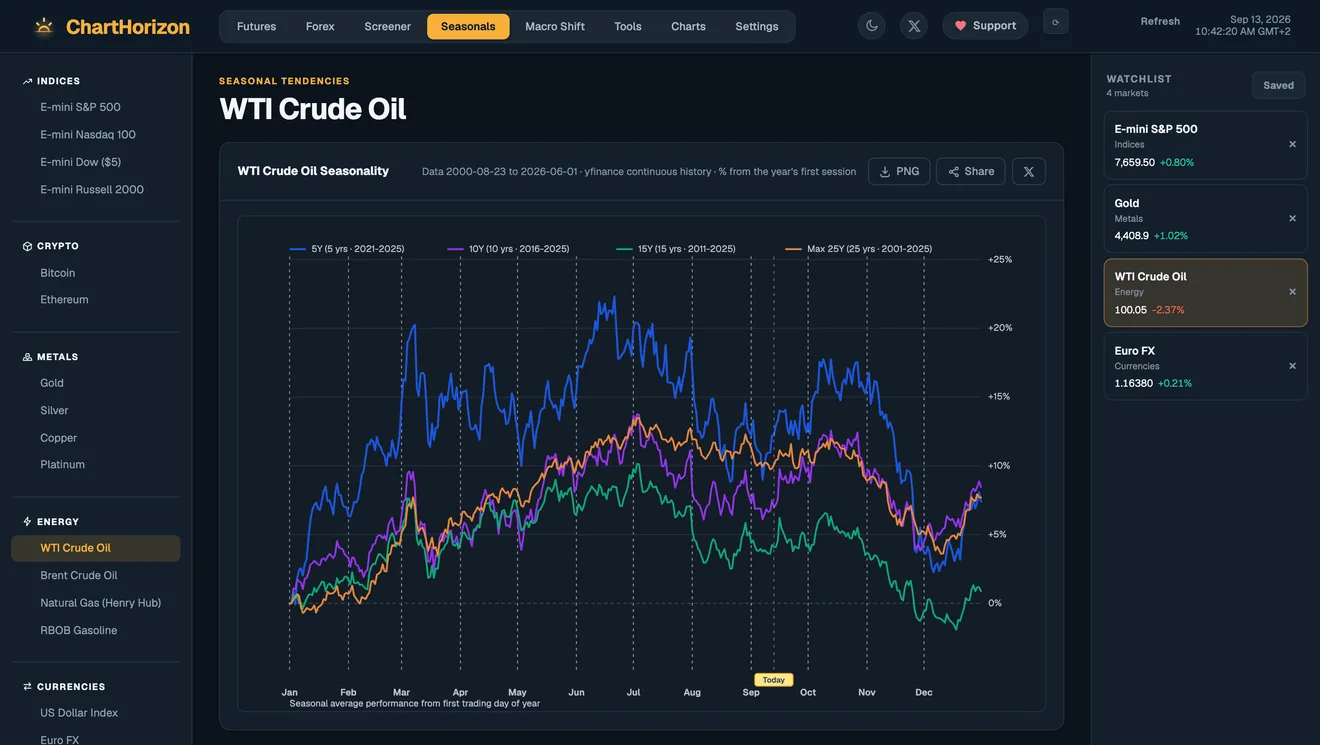
Task: Open the X social link in header
Action: click(x=914, y=26)
